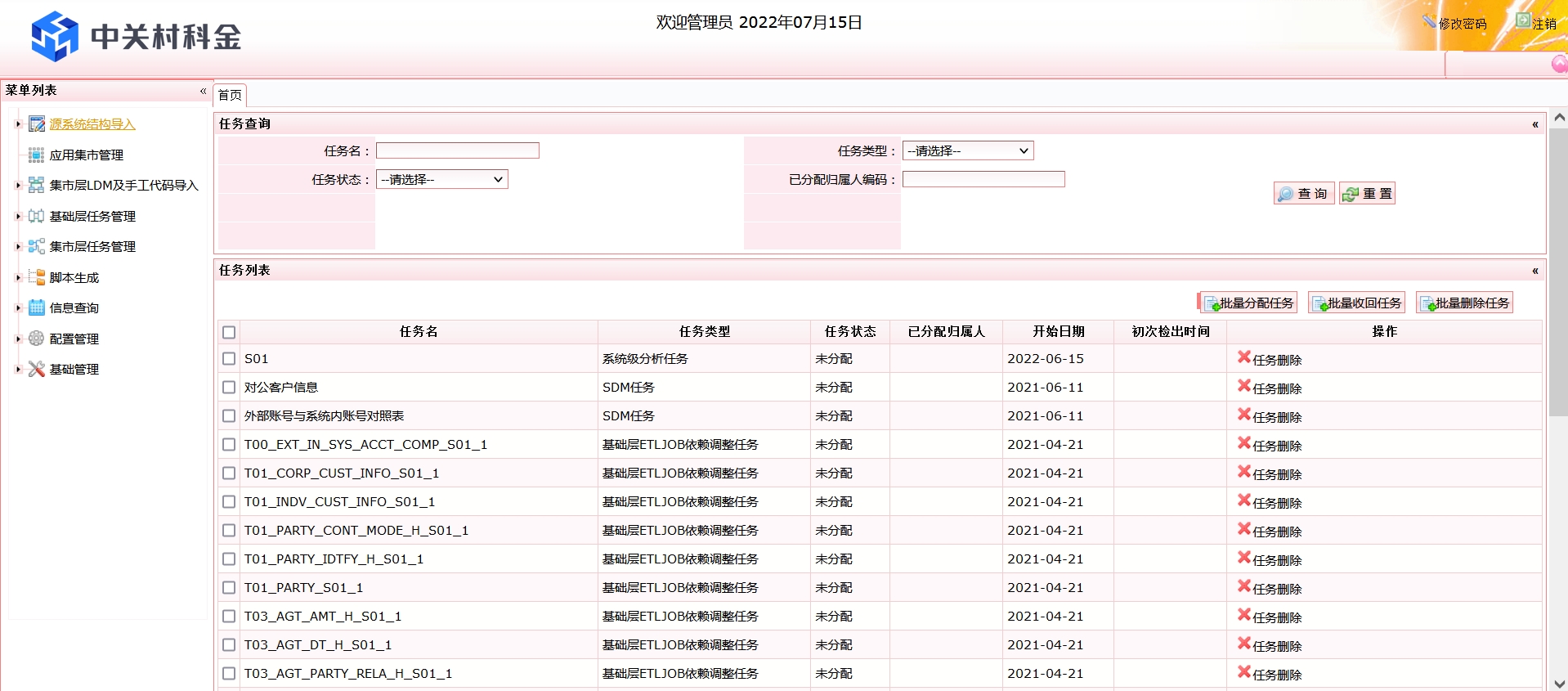Viewport: 1568px width, 691px height.
Task: Click the scrollbar down arrow
Action: tap(1559, 684)
